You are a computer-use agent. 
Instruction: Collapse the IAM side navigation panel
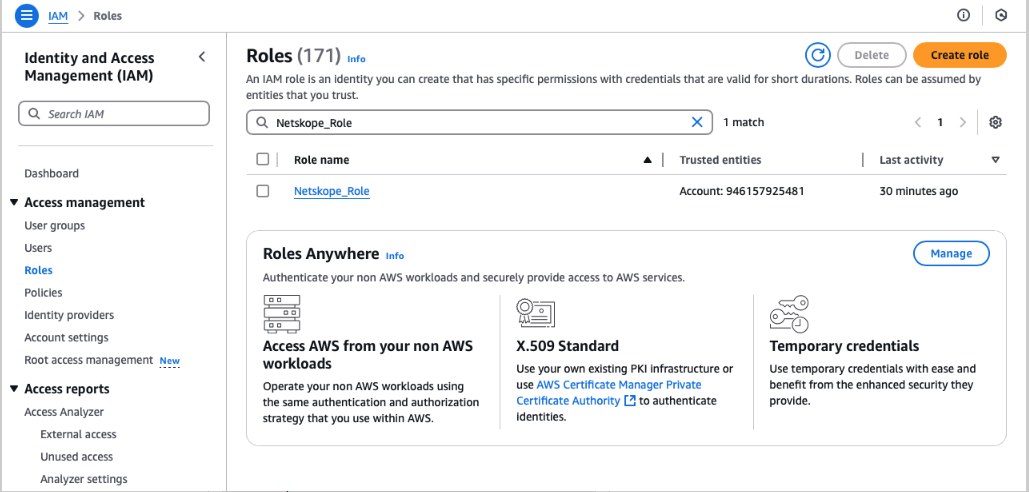[x=201, y=57]
